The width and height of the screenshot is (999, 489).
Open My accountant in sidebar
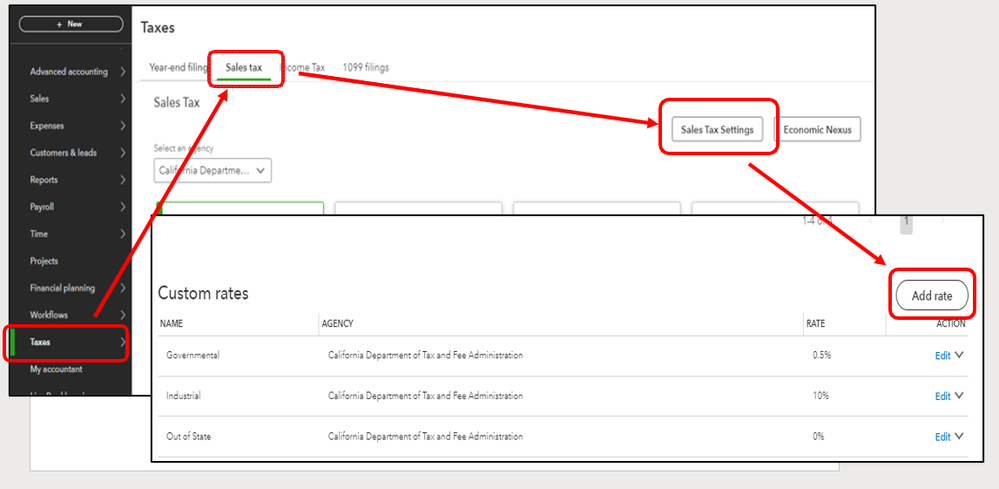[56, 369]
